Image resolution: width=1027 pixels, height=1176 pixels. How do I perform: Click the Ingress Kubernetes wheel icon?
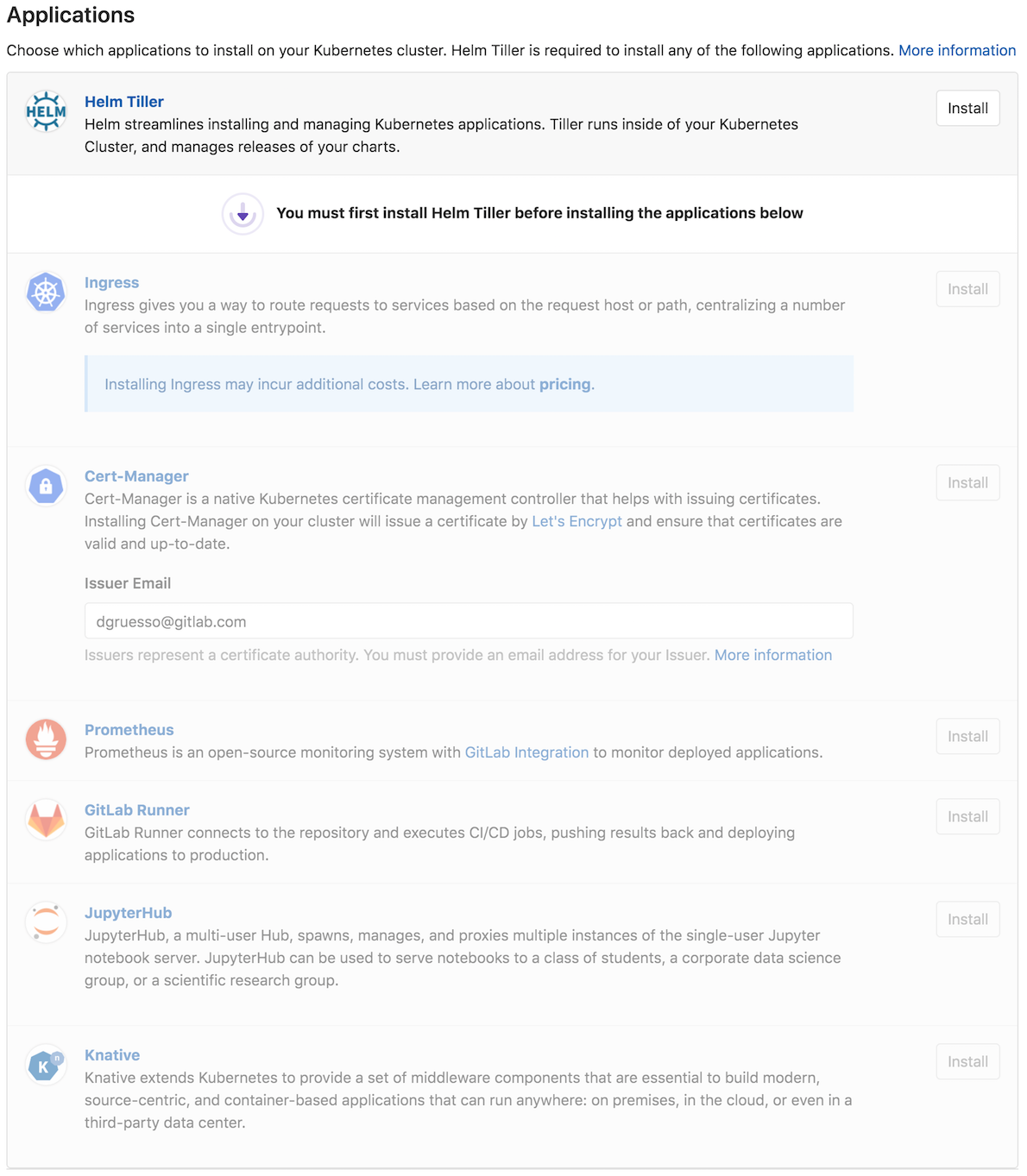(46, 292)
